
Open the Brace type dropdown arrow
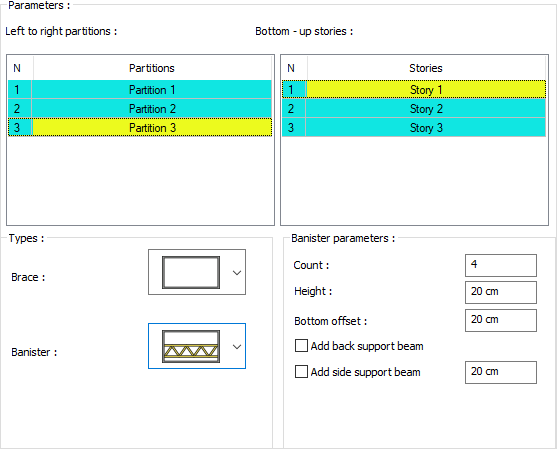(237, 272)
